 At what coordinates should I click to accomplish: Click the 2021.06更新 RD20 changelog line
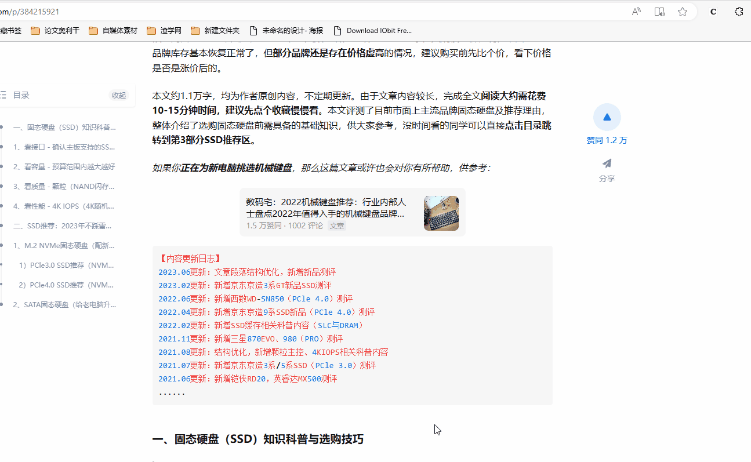point(248,379)
